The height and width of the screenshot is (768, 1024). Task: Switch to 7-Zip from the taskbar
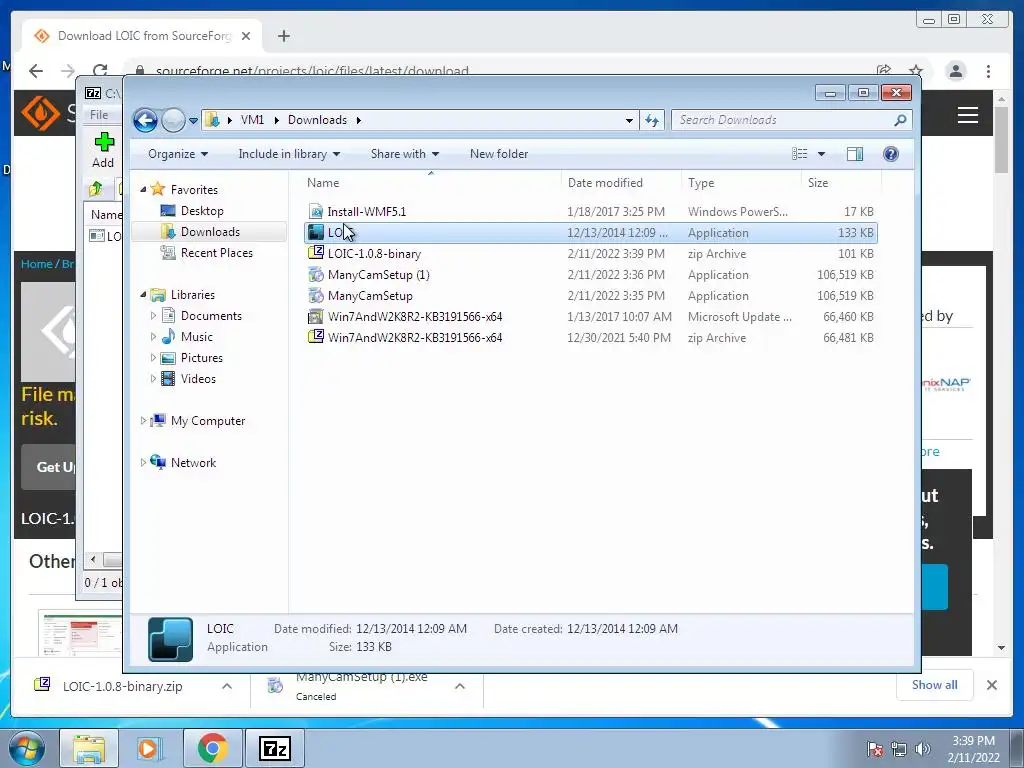274,748
